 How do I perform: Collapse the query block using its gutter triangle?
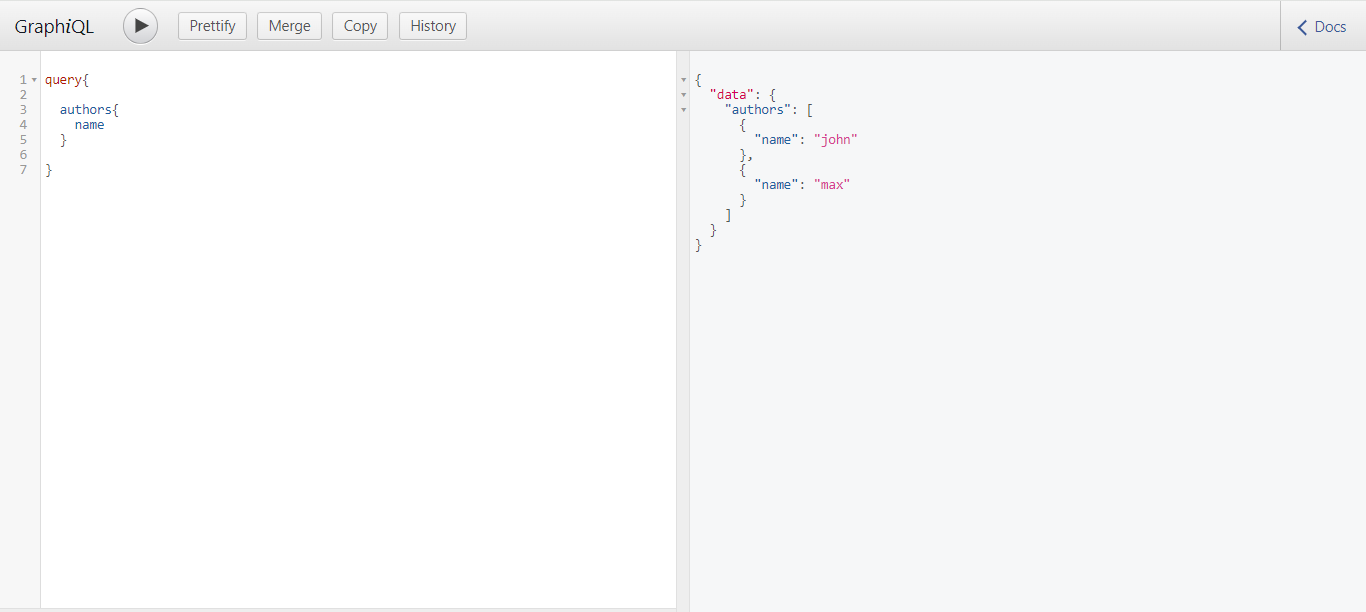[x=35, y=79]
